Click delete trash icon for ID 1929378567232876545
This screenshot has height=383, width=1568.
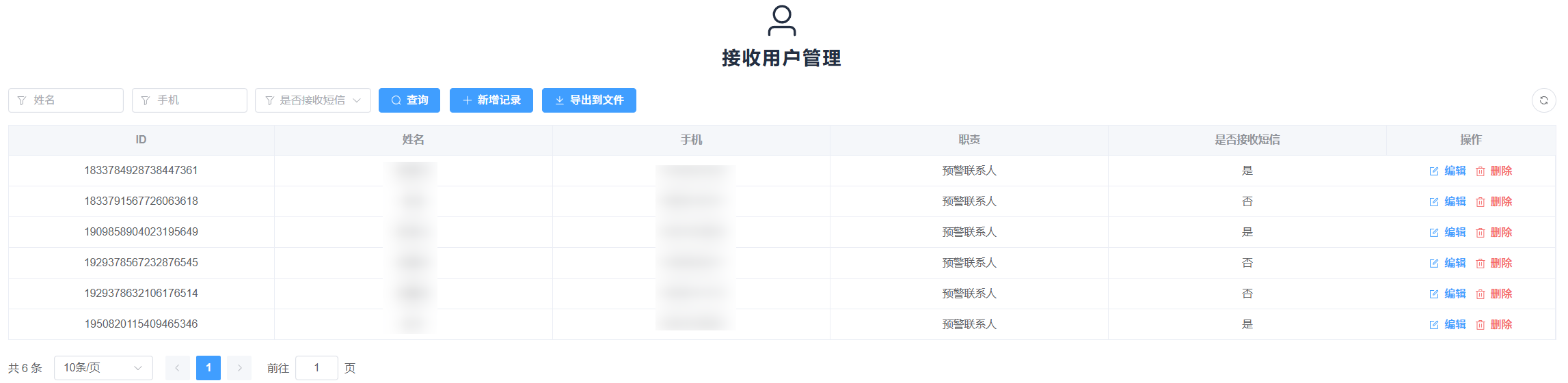point(1481,264)
